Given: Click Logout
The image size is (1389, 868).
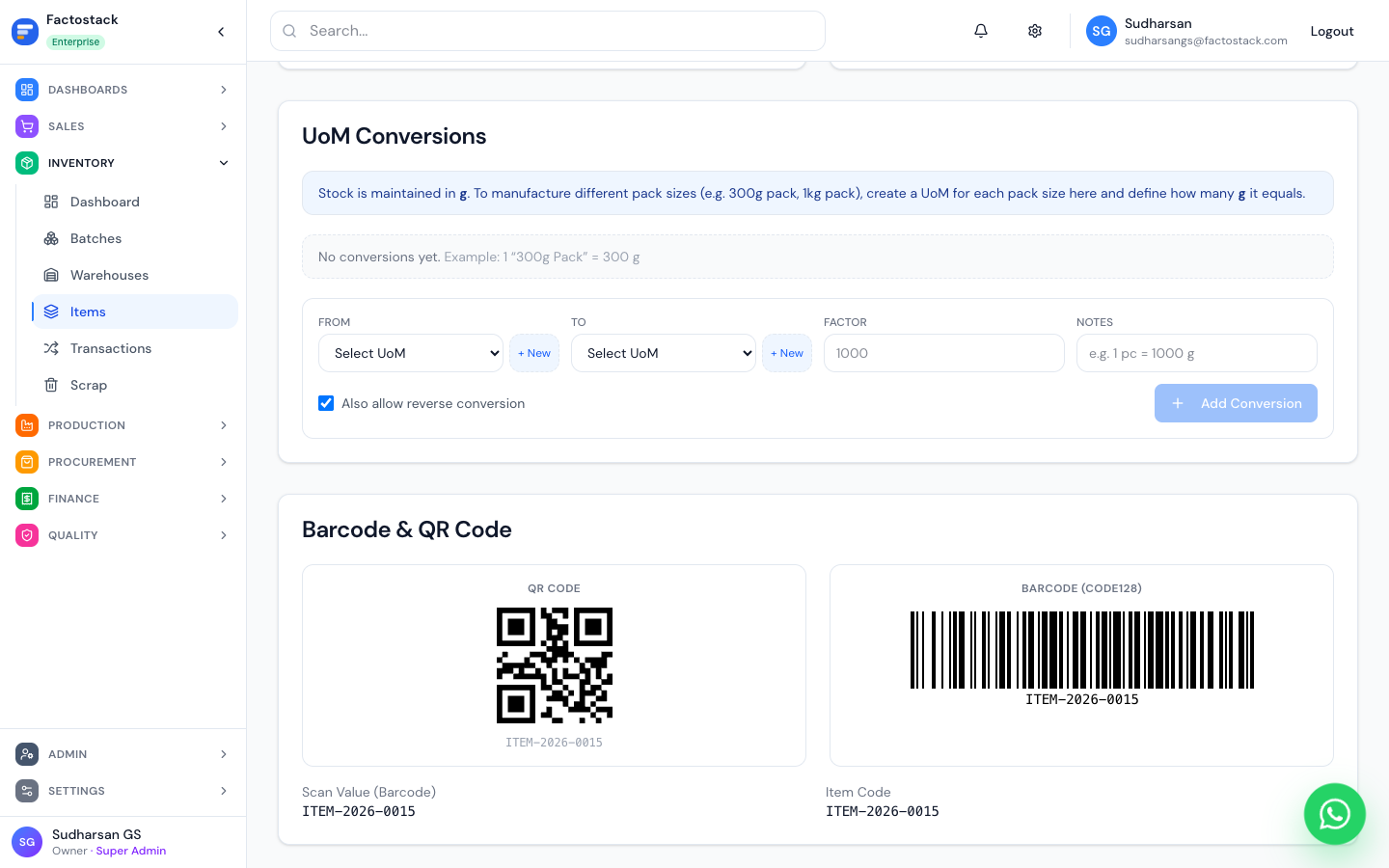Looking at the screenshot, I should pyautogui.click(x=1332, y=31).
